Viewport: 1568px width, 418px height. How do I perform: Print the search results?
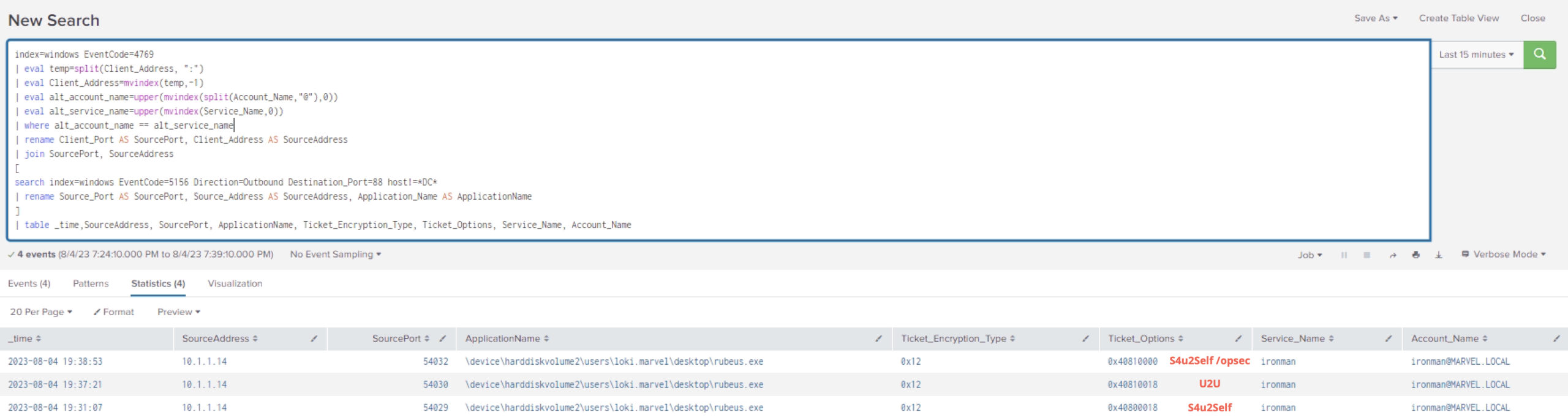[x=1415, y=255]
